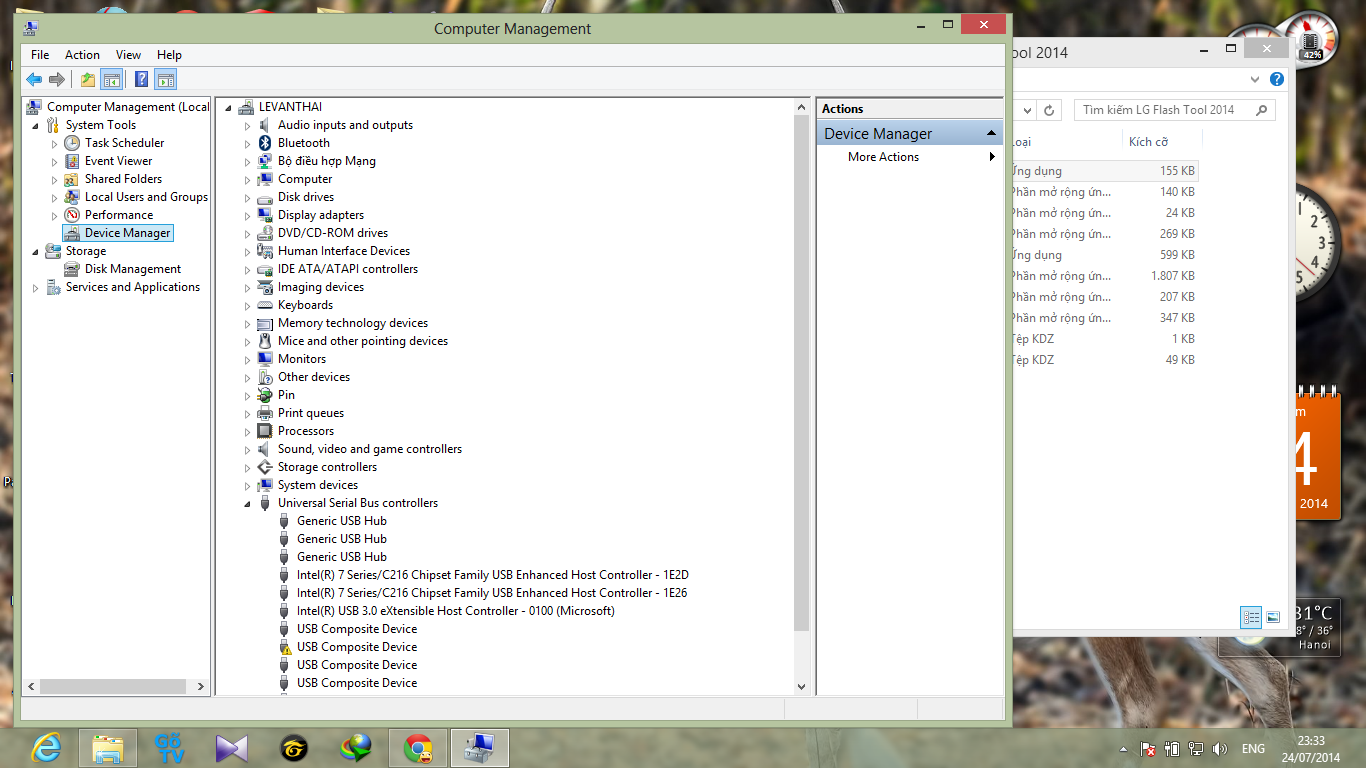The height and width of the screenshot is (768, 1366).
Task: Click the yellow-warning USB Composite Device icon
Action: [284, 647]
